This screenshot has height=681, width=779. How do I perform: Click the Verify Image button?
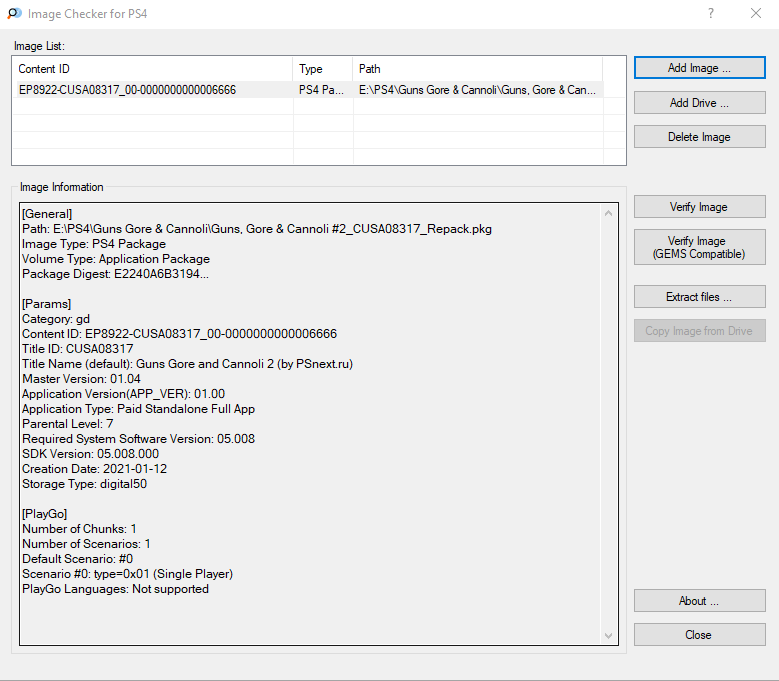coord(700,207)
